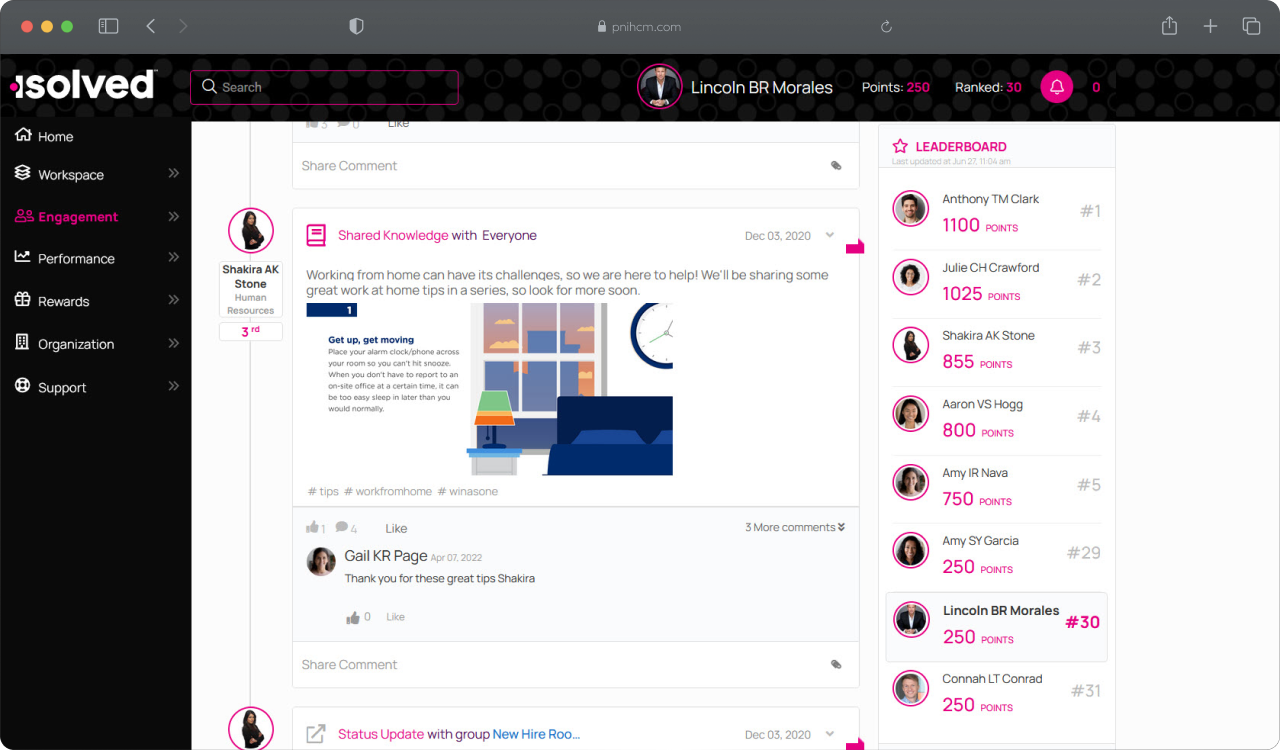Expand the Workspace menu chevron
Screen dimensions: 1280x750
point(174,174)
